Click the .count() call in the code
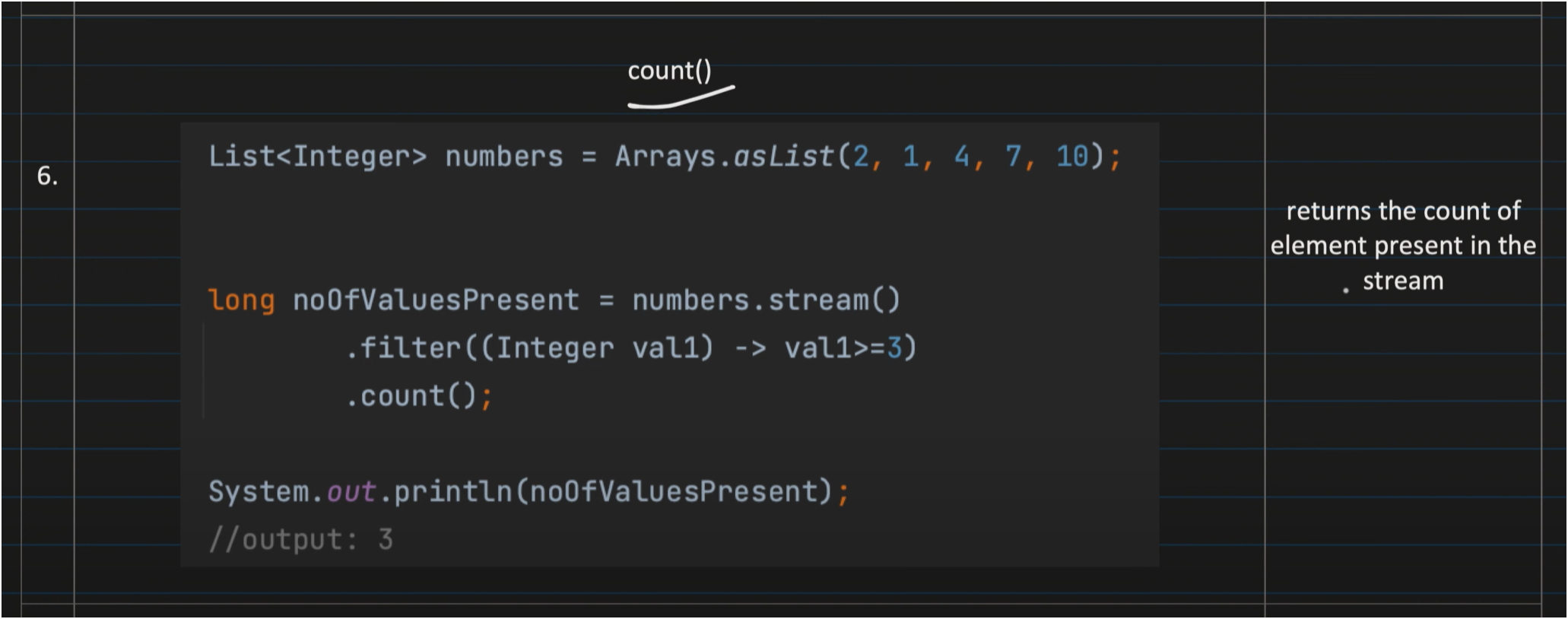This screenshot has height=619, width=1568. point(411,396)
